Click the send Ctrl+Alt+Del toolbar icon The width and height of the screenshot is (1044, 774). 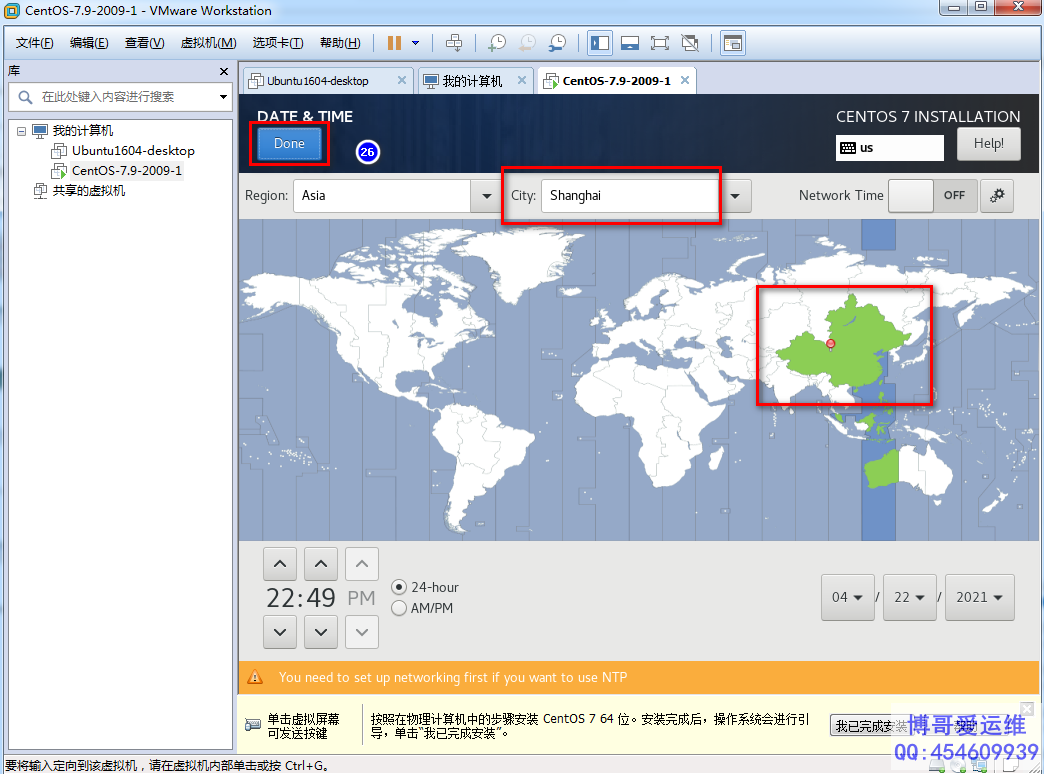coord(454,43)
